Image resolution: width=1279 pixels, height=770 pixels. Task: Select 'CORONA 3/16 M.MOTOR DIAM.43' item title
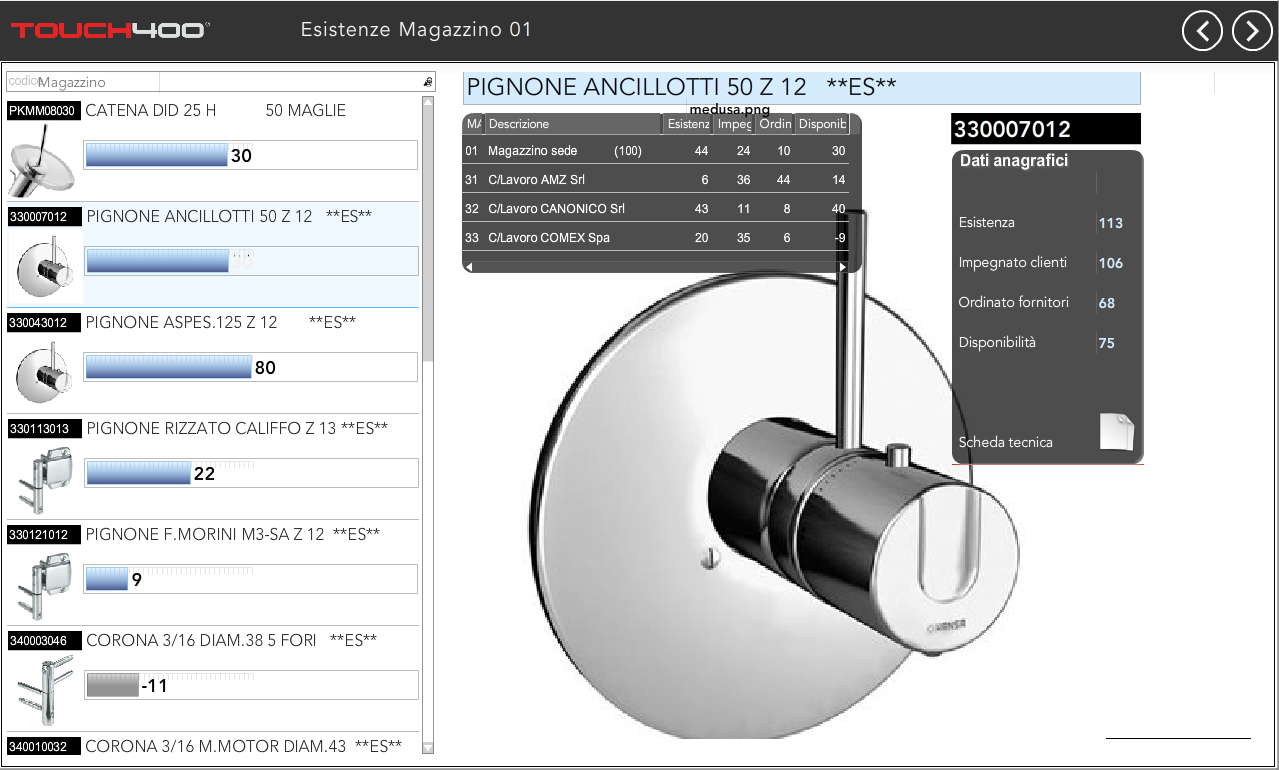tap(244, 746)
